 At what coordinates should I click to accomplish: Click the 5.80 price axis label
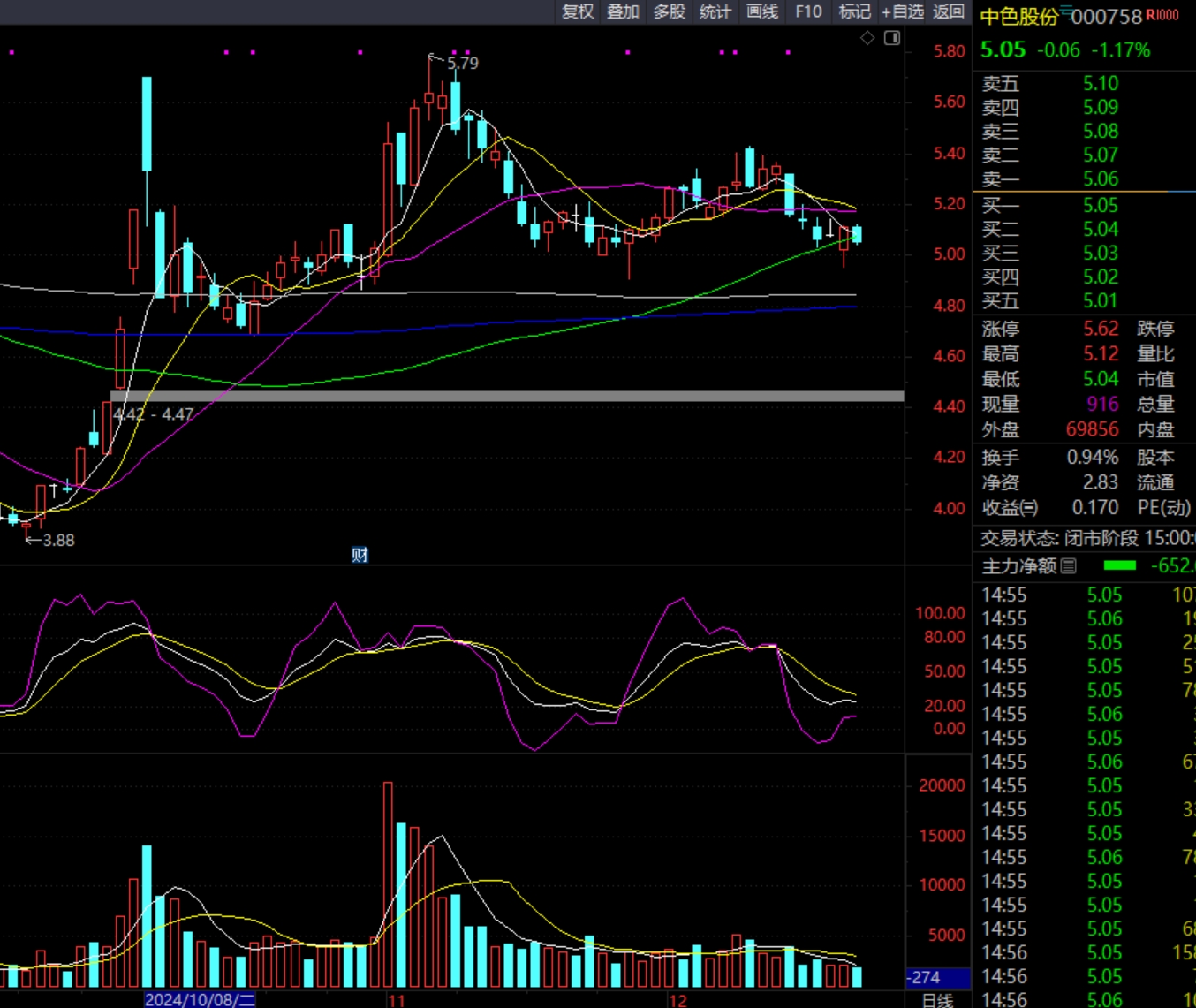coord(950,51)
